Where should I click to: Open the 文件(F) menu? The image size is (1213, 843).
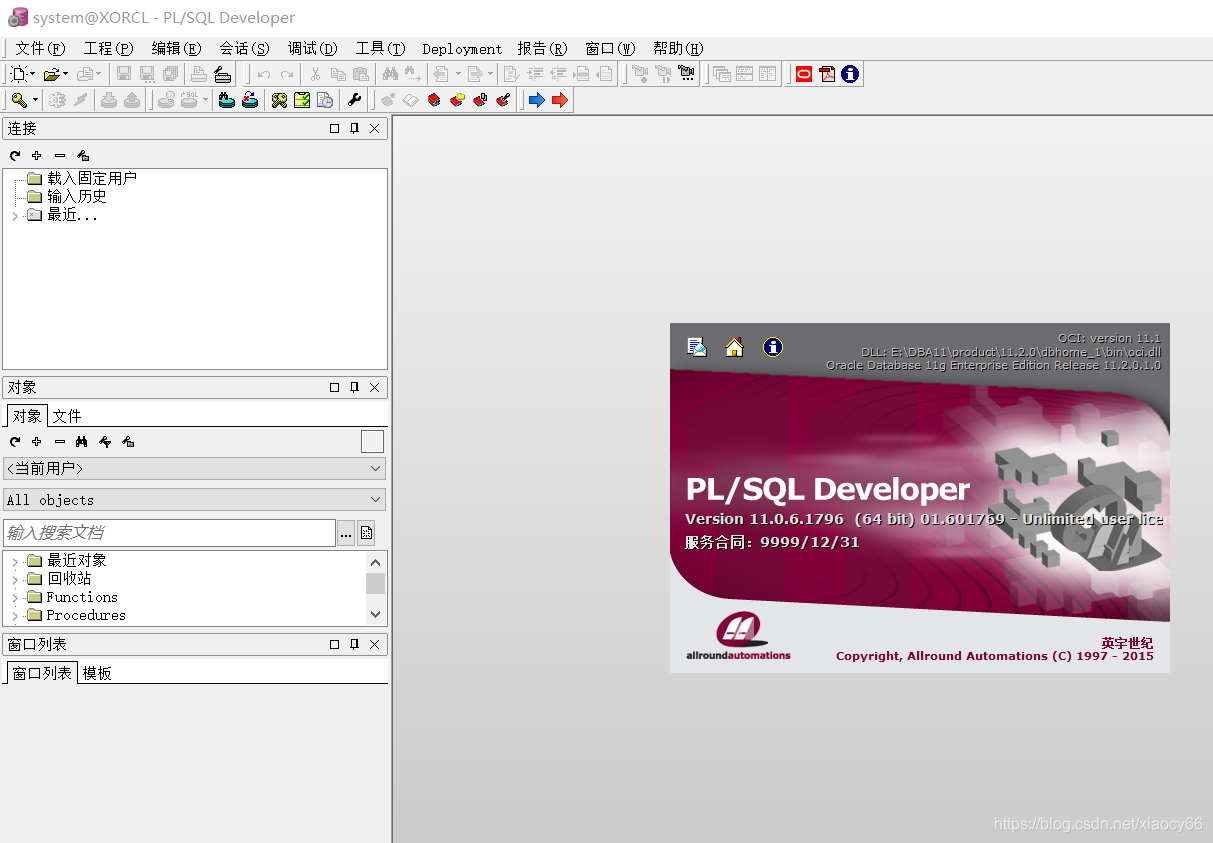(x=40, y=48)
